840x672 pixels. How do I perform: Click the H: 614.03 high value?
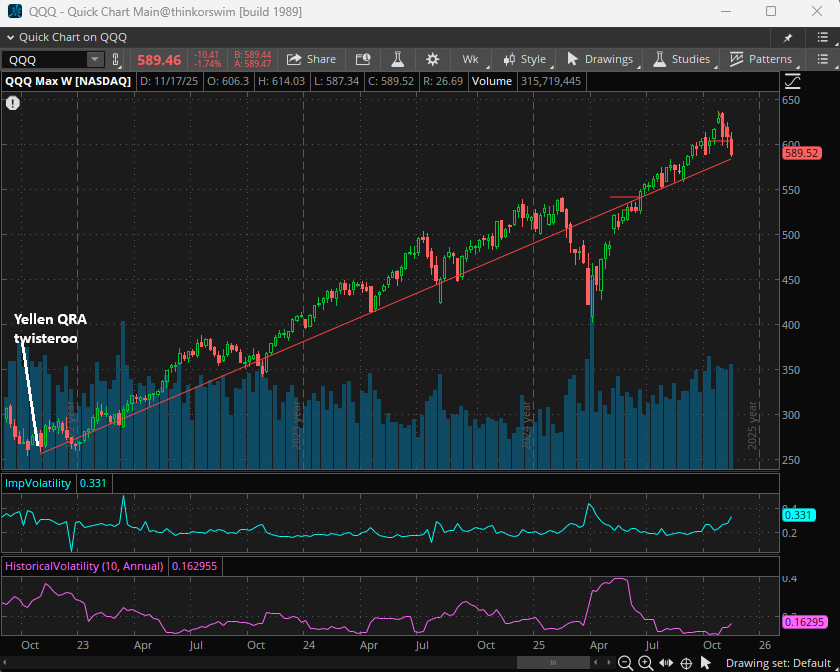pyautogui.click(x=281, y=81)
